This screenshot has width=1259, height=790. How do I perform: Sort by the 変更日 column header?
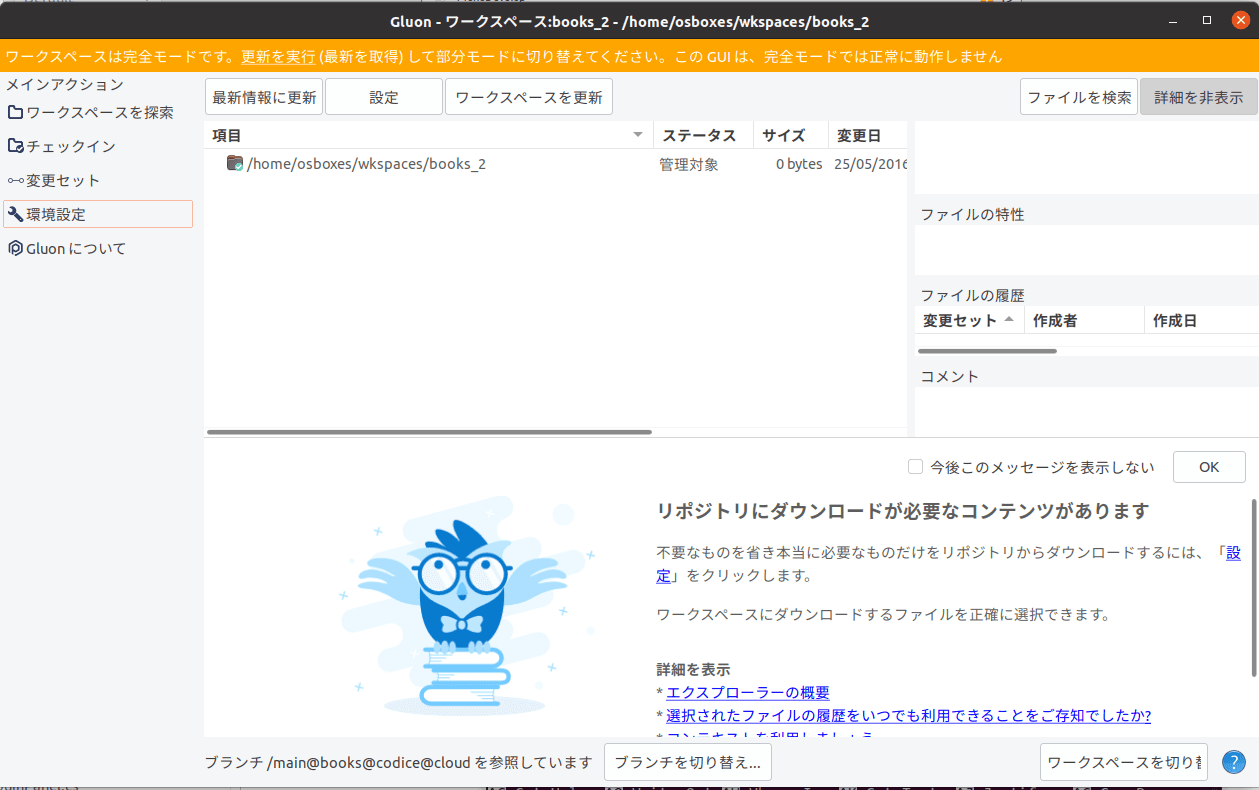[x=868, y=135]
